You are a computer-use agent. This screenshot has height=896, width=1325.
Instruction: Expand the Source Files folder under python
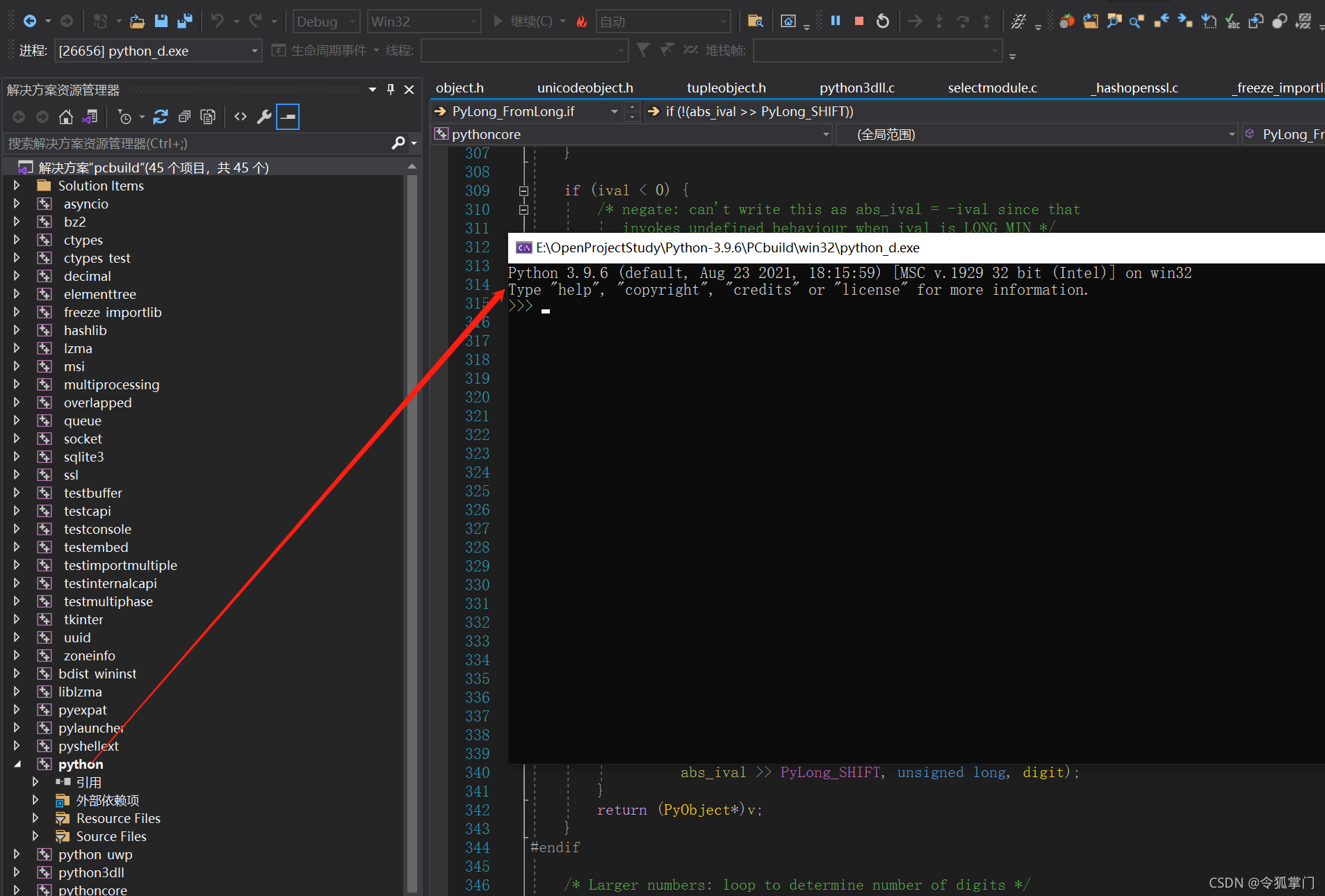[35, 836]
